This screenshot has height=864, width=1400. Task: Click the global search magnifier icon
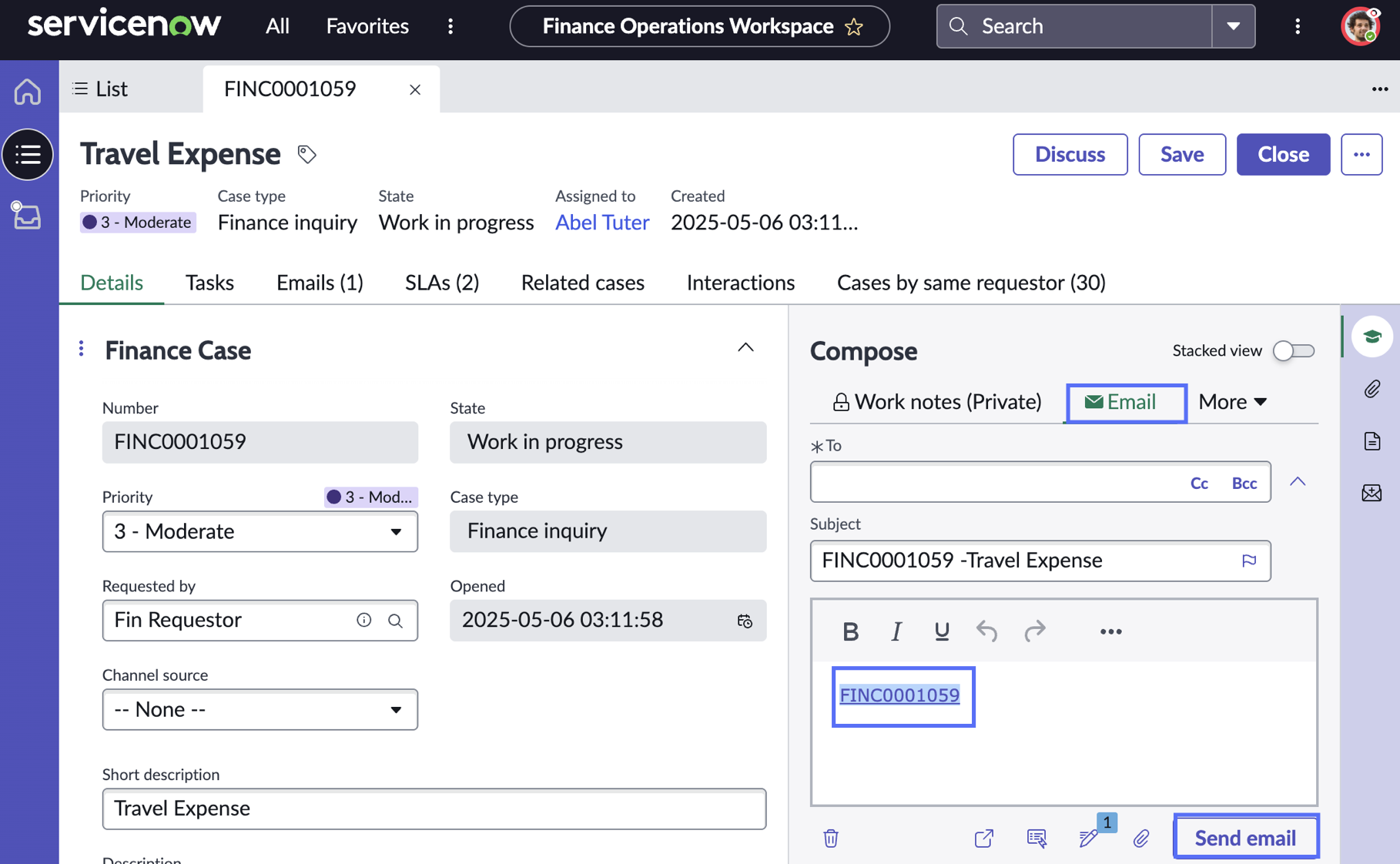click(958, 26)
